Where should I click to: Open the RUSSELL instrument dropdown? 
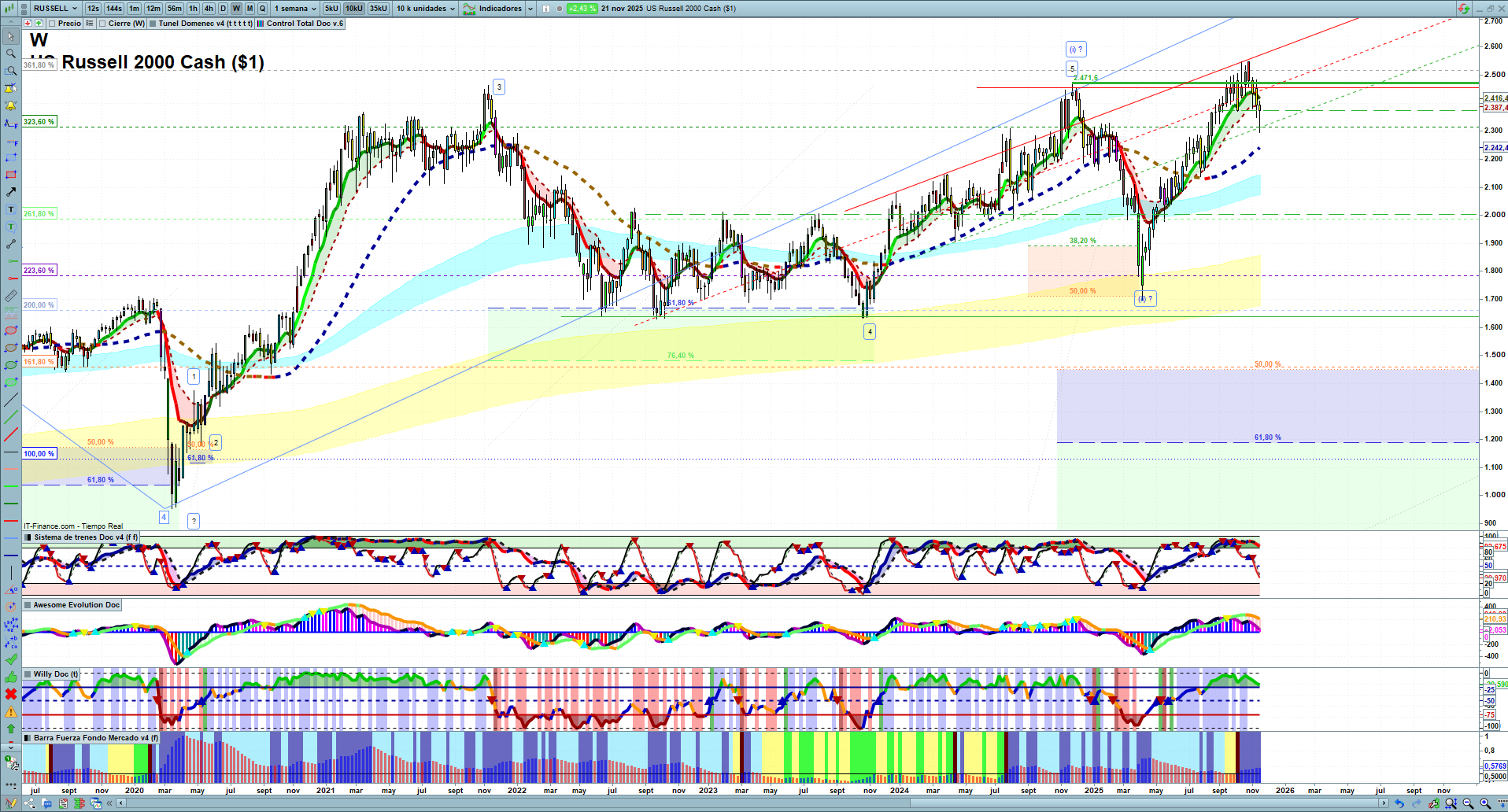point(55,9)
